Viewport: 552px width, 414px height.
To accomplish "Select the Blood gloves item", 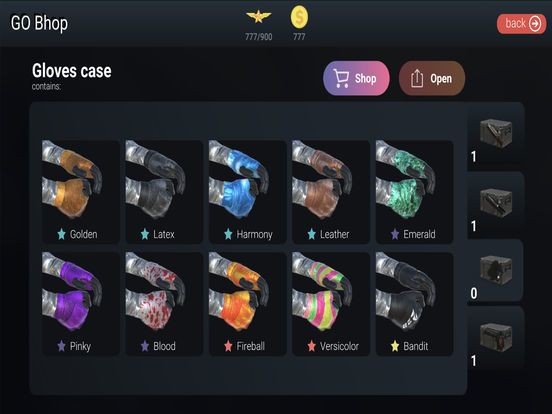I will pos(164,304).
